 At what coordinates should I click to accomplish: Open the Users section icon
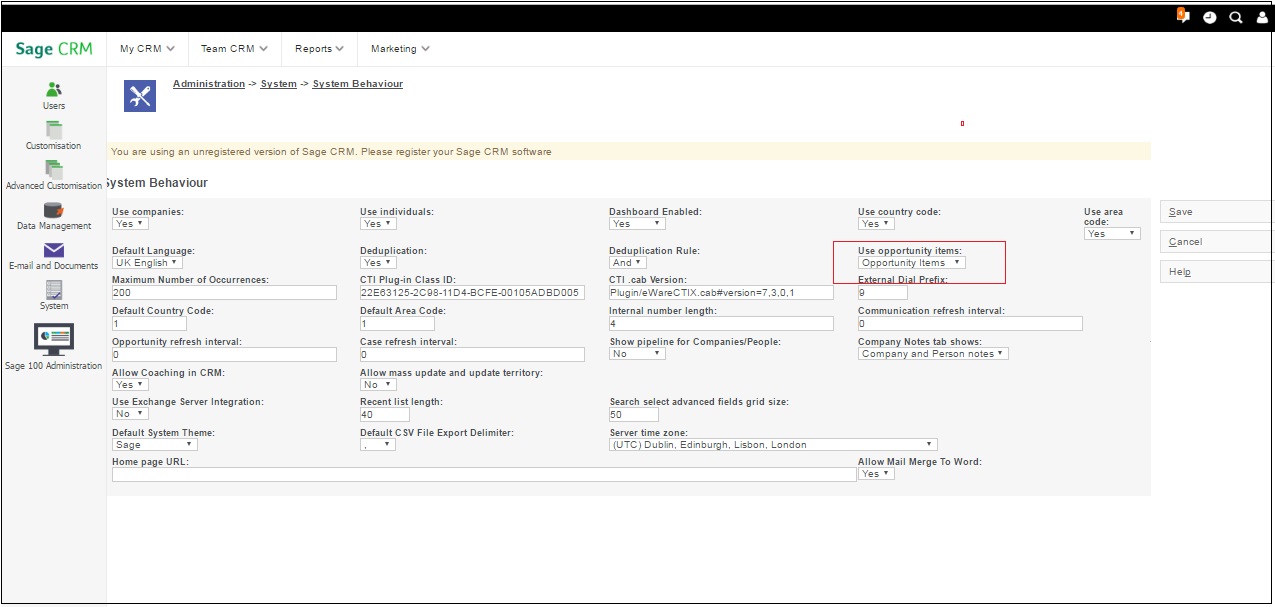(54, 89)
